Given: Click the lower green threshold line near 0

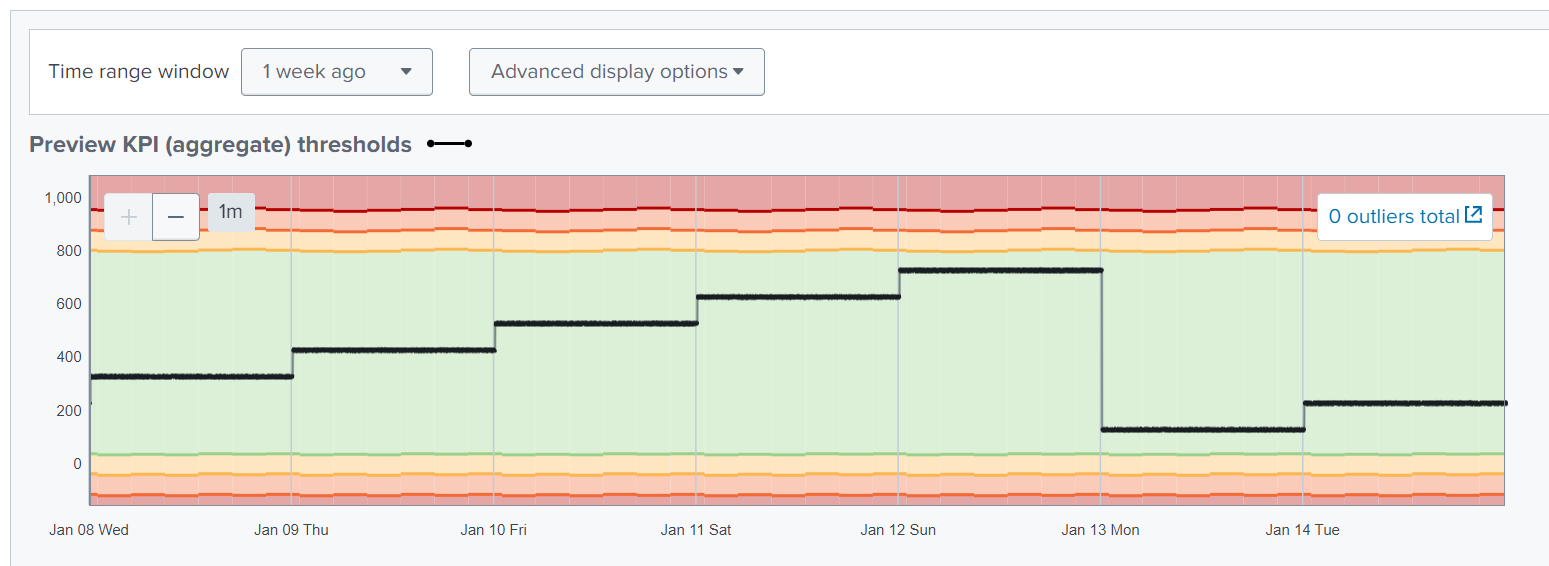Looking at the screenshot, I should [x=700, y=454].
